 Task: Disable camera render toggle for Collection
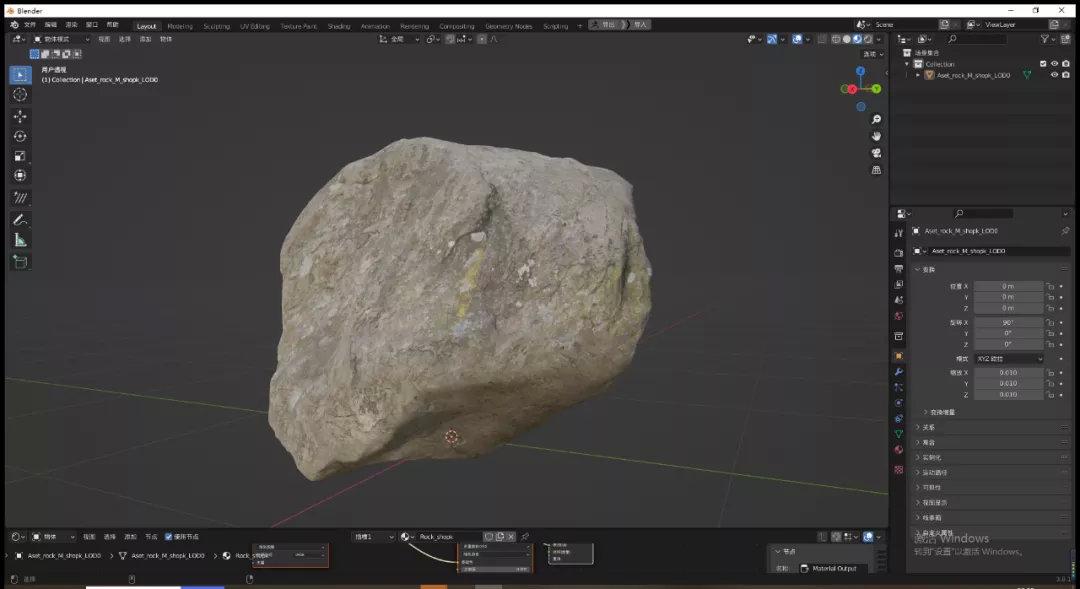coord(1066,63)
